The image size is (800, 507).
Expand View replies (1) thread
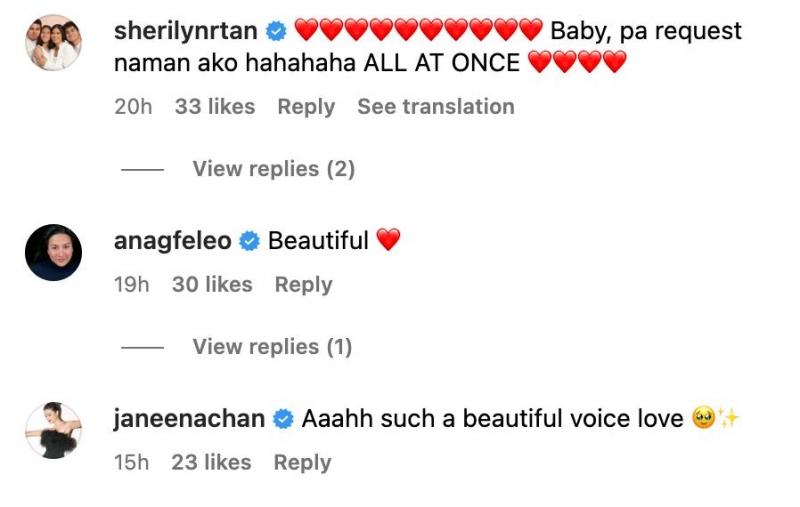click(272, 347)
